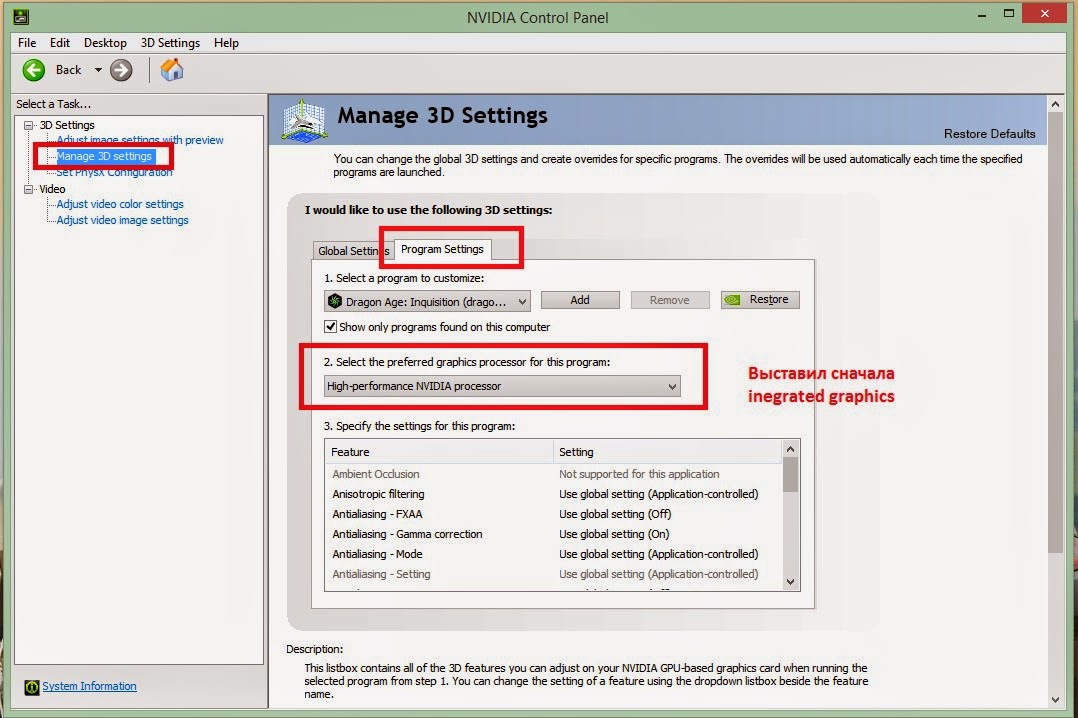The image size is (1078, 718).
Task: Select Adjust video image settings
Action: pos(122,220)
